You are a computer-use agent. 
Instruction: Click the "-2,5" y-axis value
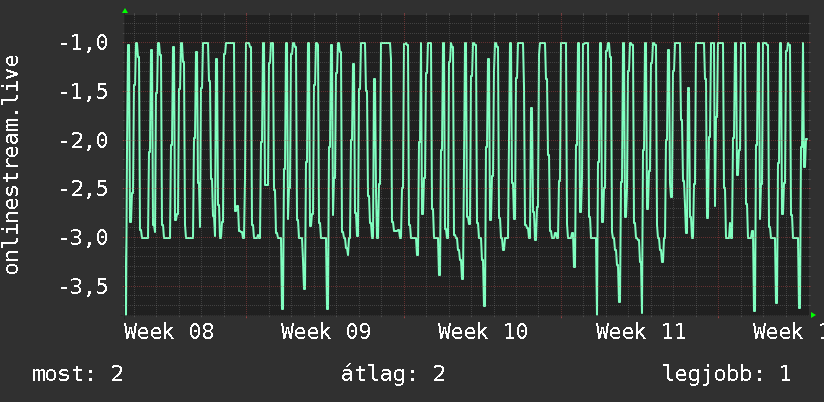84,189
